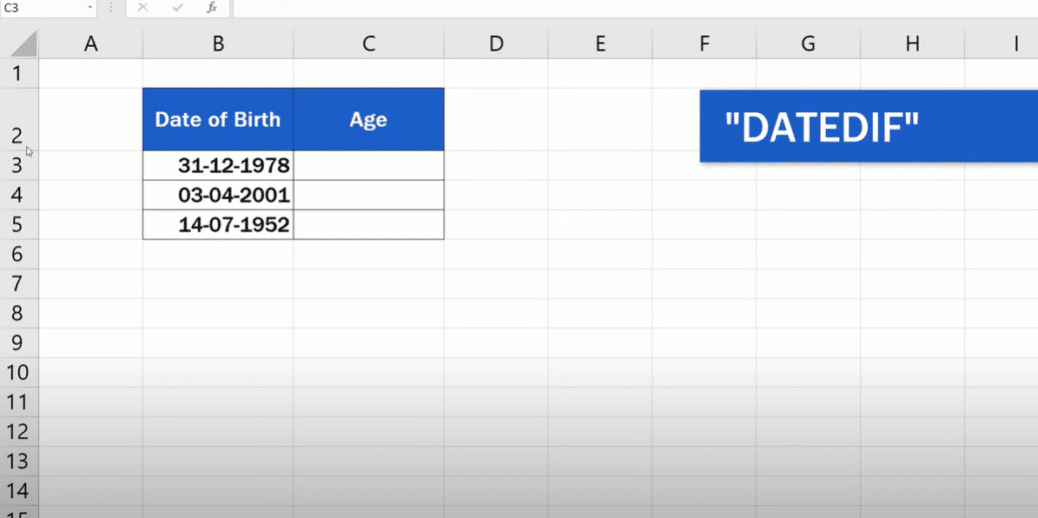The width and height of the screenshot is (1038, 518).
Task: Open the Name Box dropdown arrow
Action: pos(90,8)
